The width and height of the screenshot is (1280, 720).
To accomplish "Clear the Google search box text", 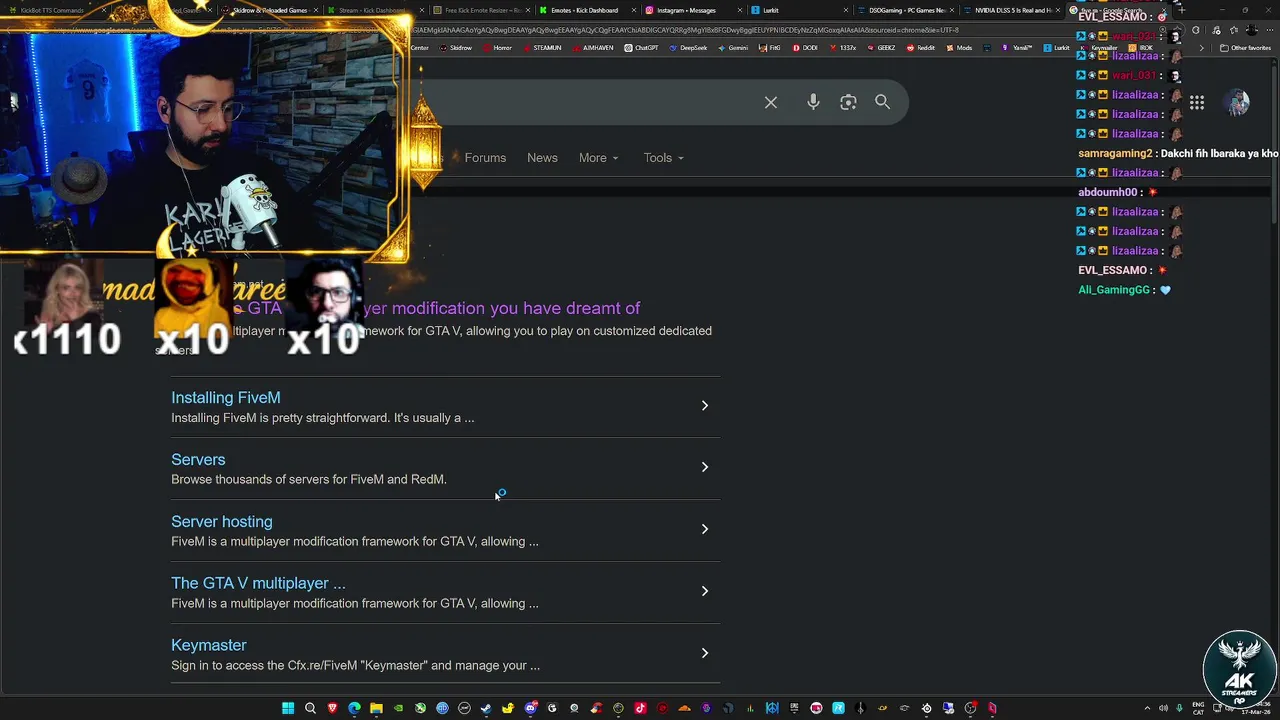I will tap(771, 102).
